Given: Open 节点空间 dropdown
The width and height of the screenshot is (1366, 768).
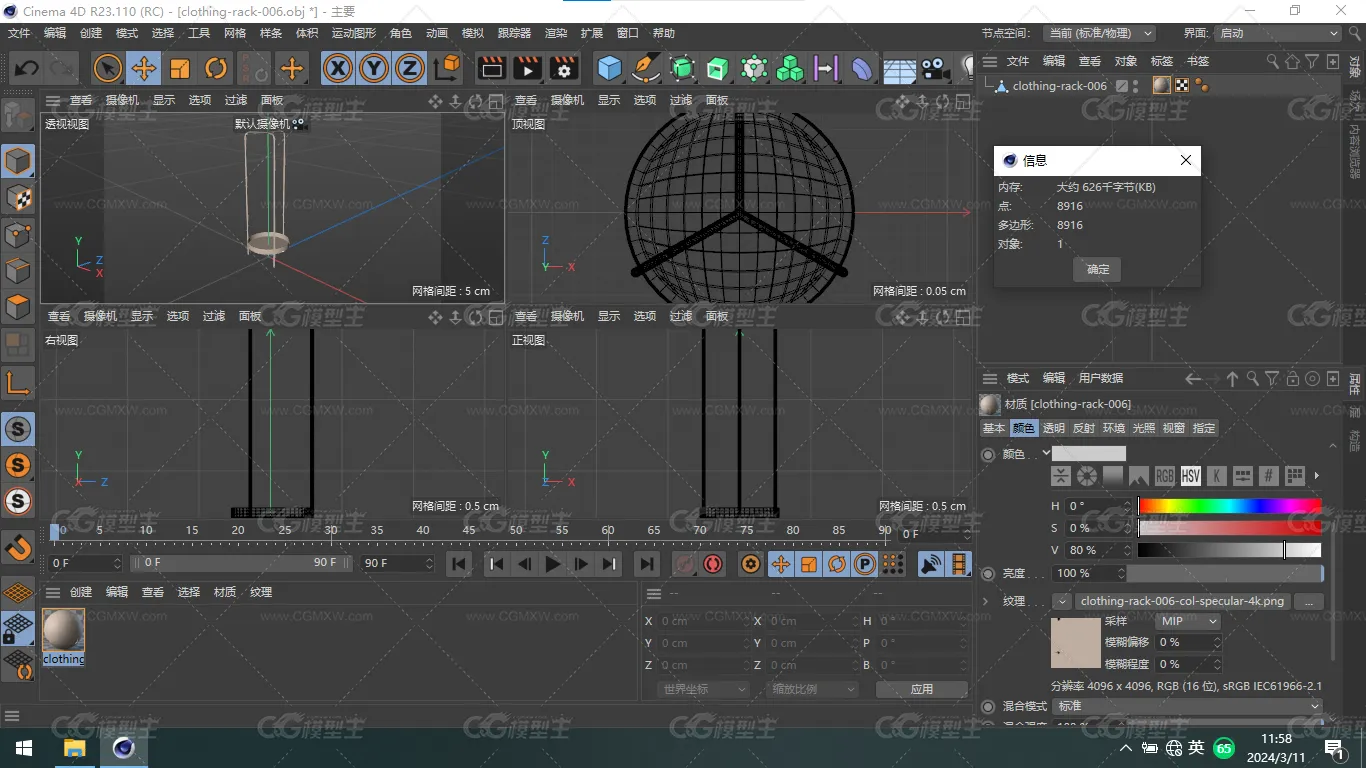Looking at the screenshot, I should [x=1099, y=33].
